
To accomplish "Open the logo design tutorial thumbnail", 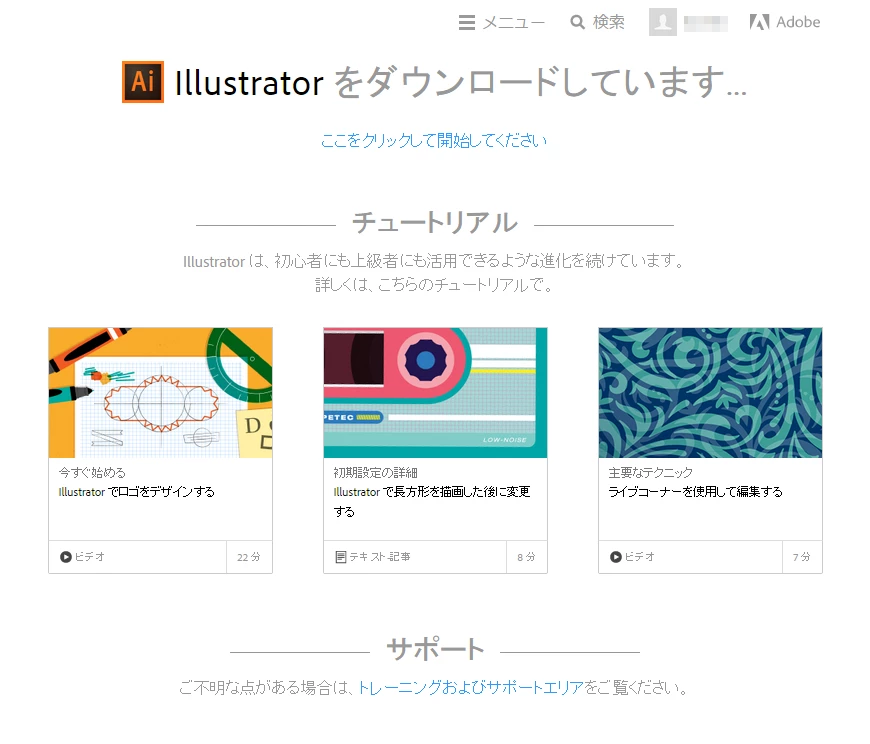I will point(160,393).
